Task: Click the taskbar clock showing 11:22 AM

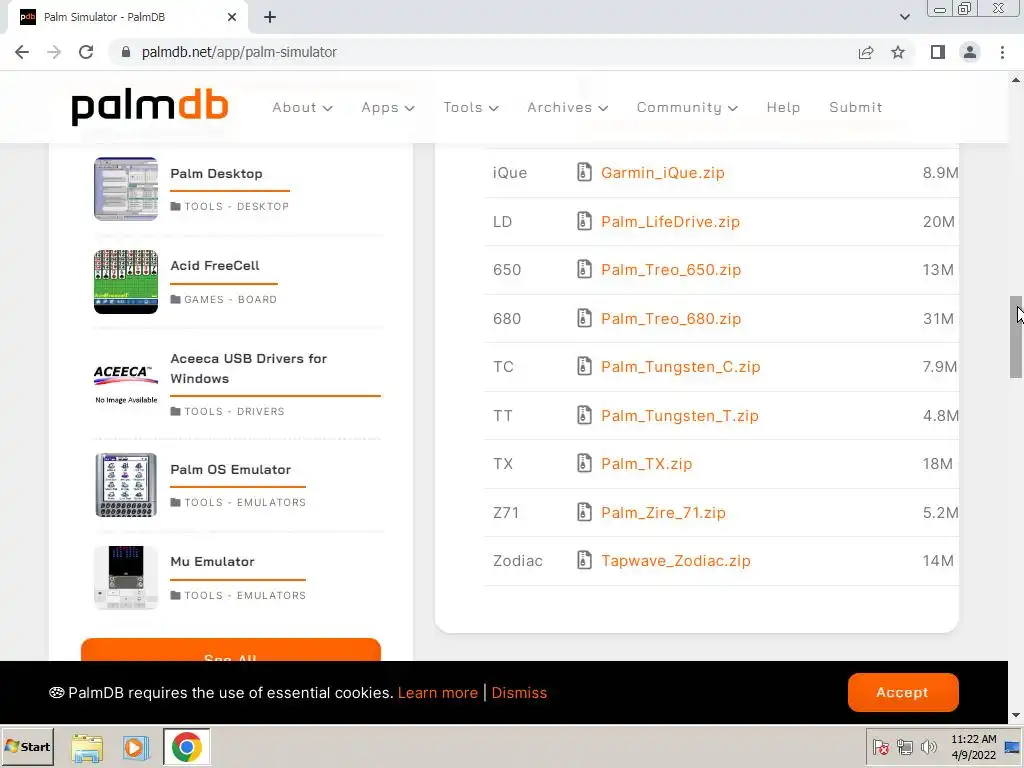Action: click(973, 747)
